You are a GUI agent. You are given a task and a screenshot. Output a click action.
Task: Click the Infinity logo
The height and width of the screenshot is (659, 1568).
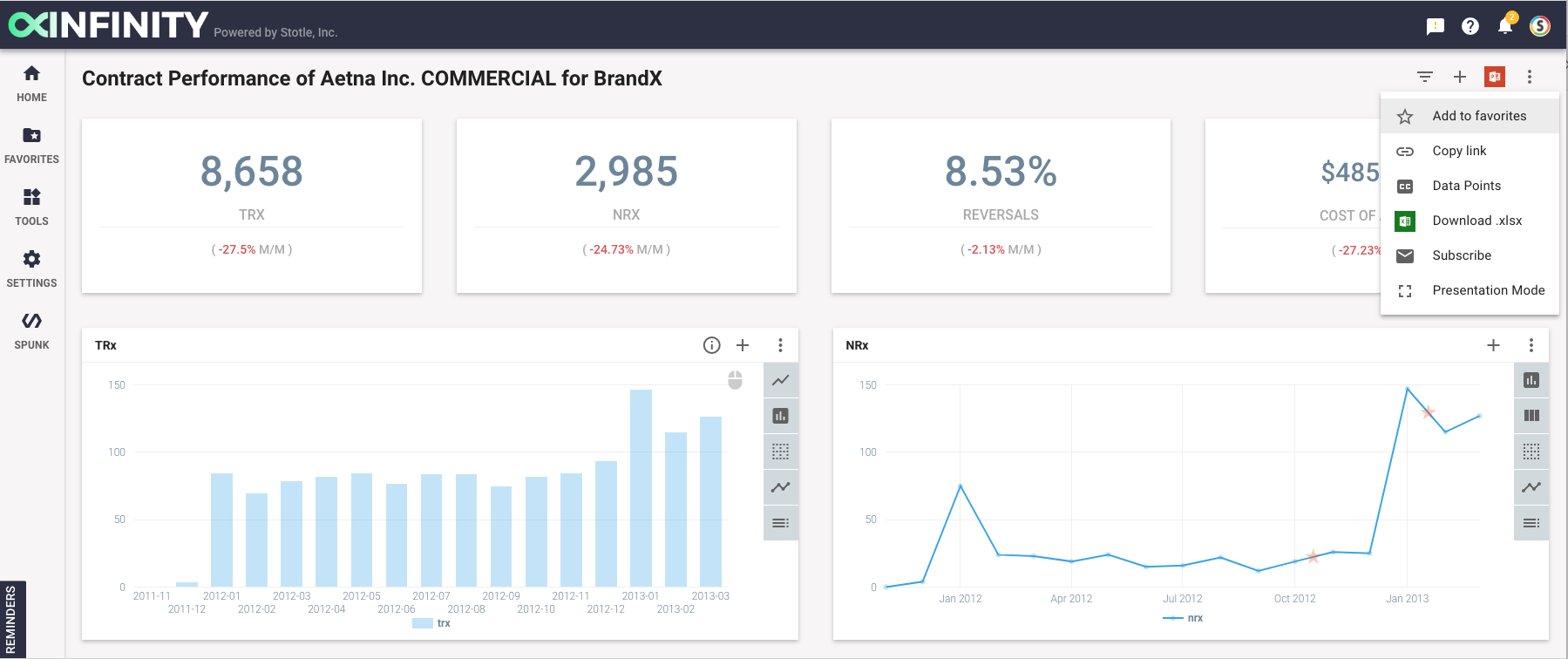click(108, 24)
